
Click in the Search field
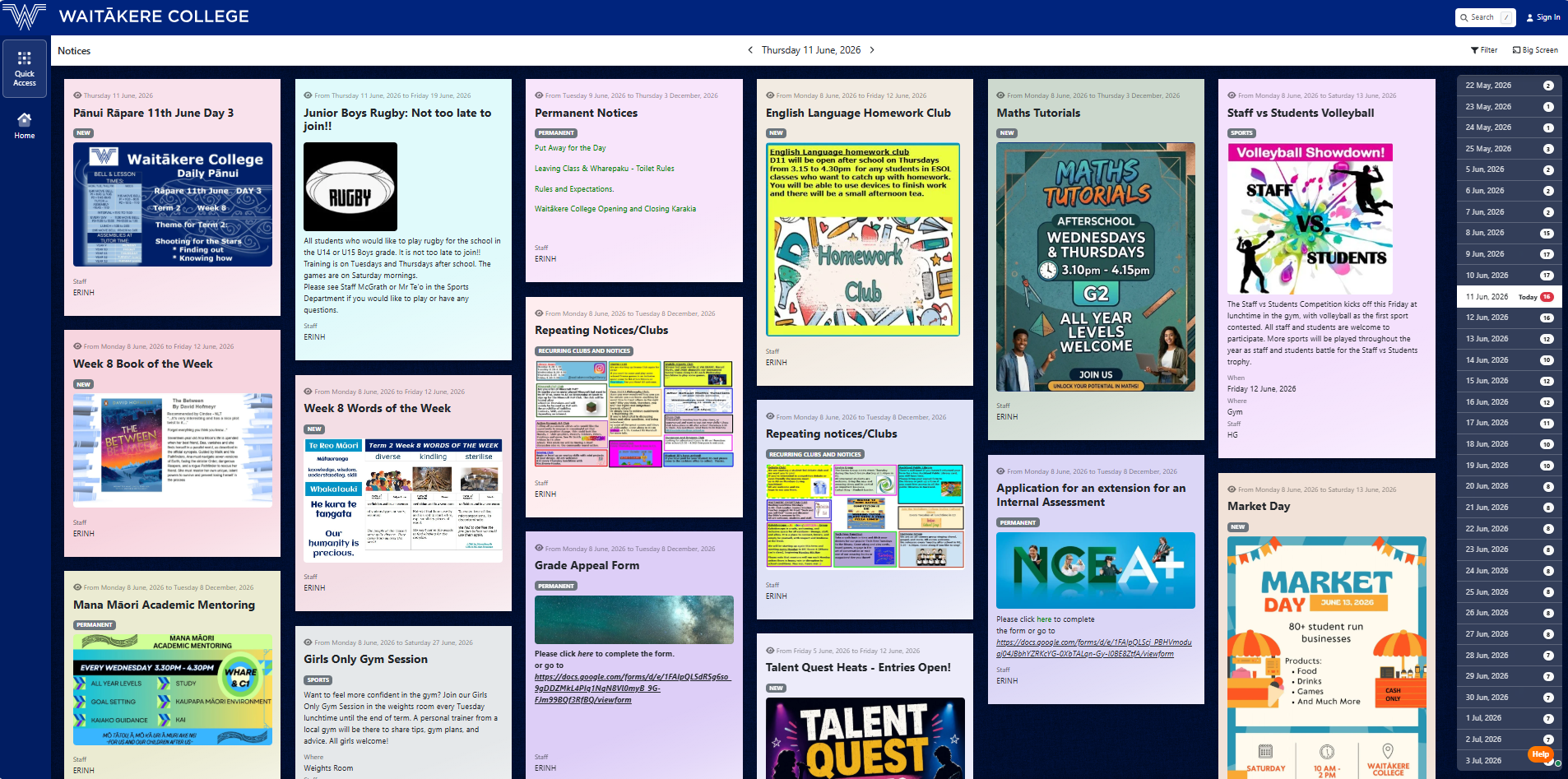[1486, 17]
